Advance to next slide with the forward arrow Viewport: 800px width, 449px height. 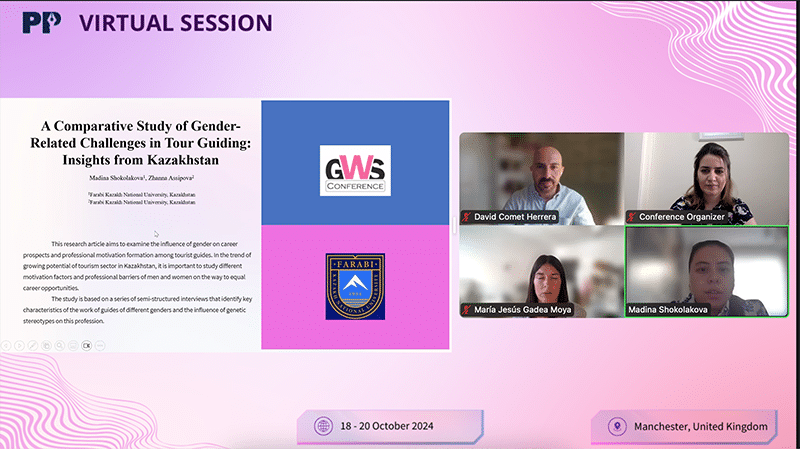(x=19, y=345)
